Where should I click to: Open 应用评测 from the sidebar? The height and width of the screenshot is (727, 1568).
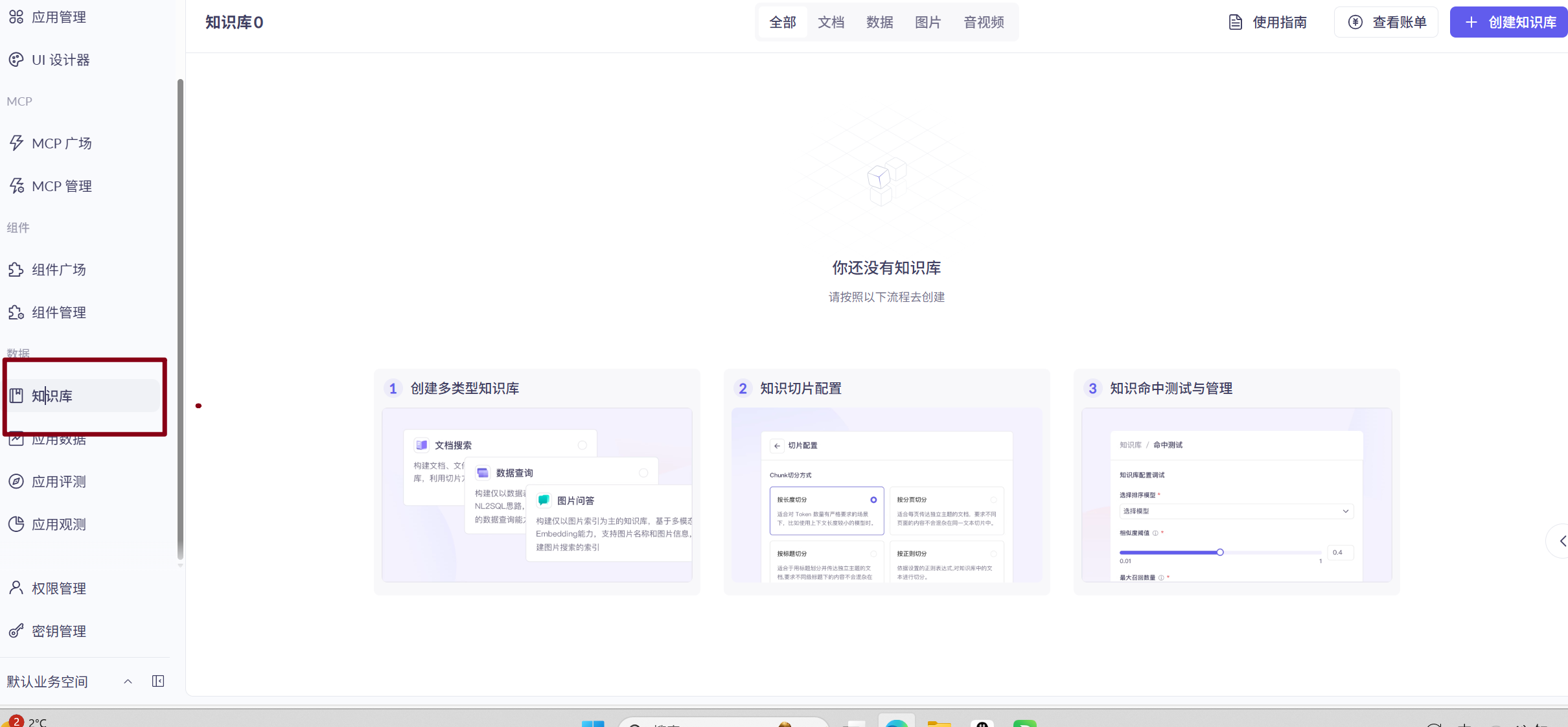(58, 482)
